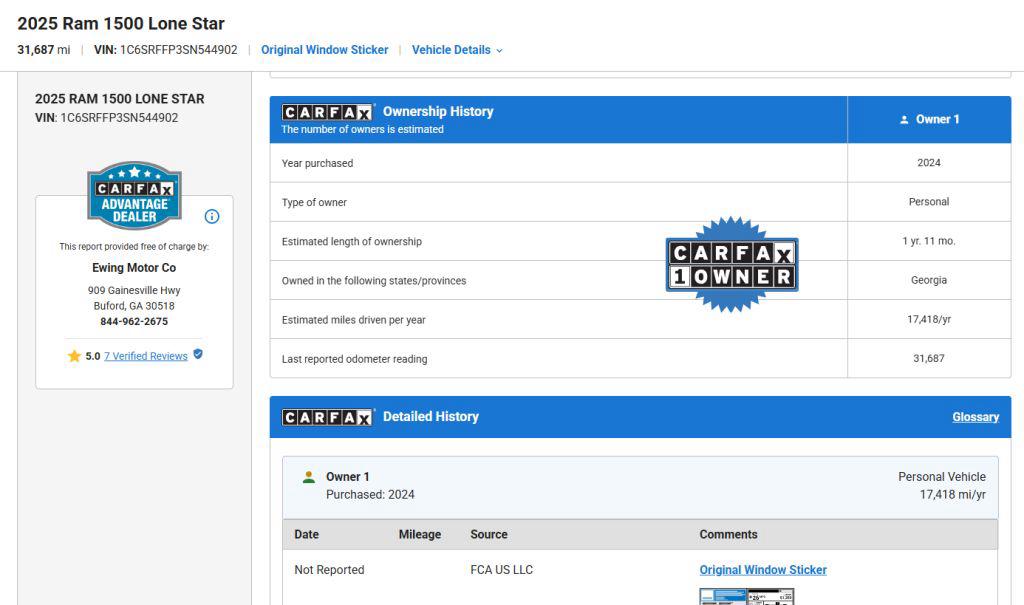Image resolution: width=1024 pixels, height=605 pixels.
Task: Open the Glossary link
Action: pyautogui.click(x=976, y=417)
